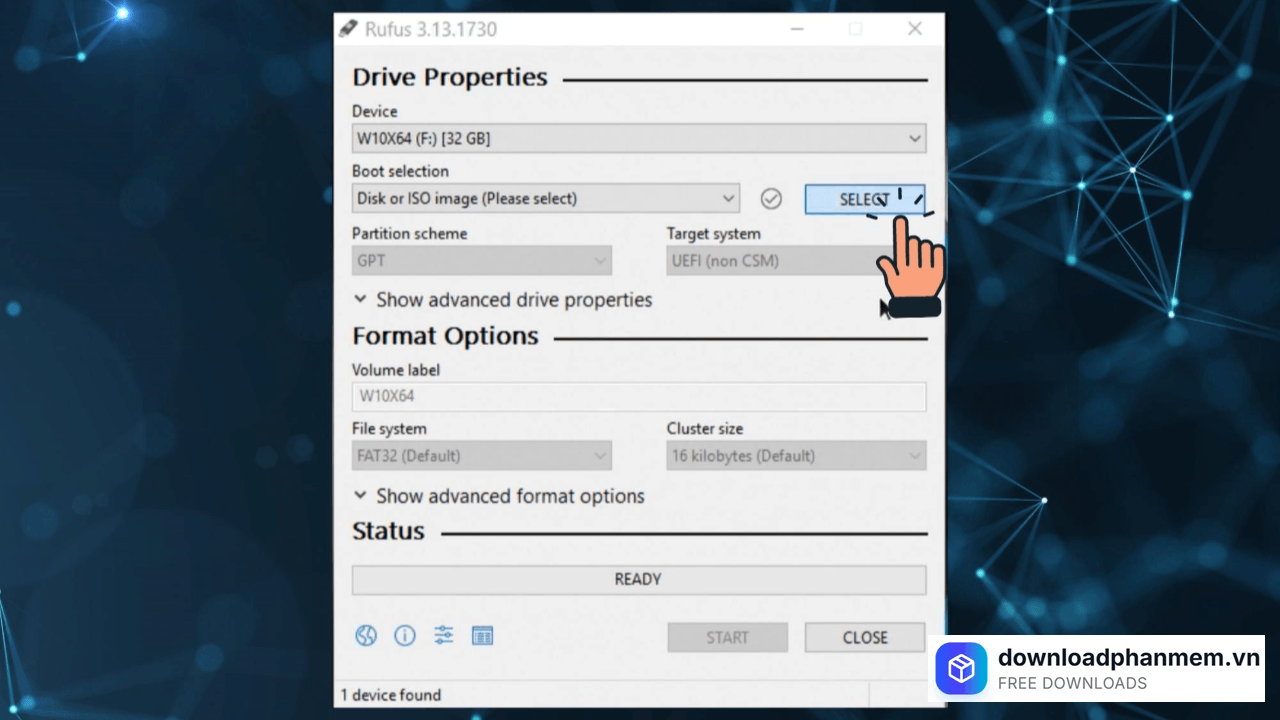1280x720 pixels.
Task: Click the 'Cluster size' label
Action: coord(705,428)
